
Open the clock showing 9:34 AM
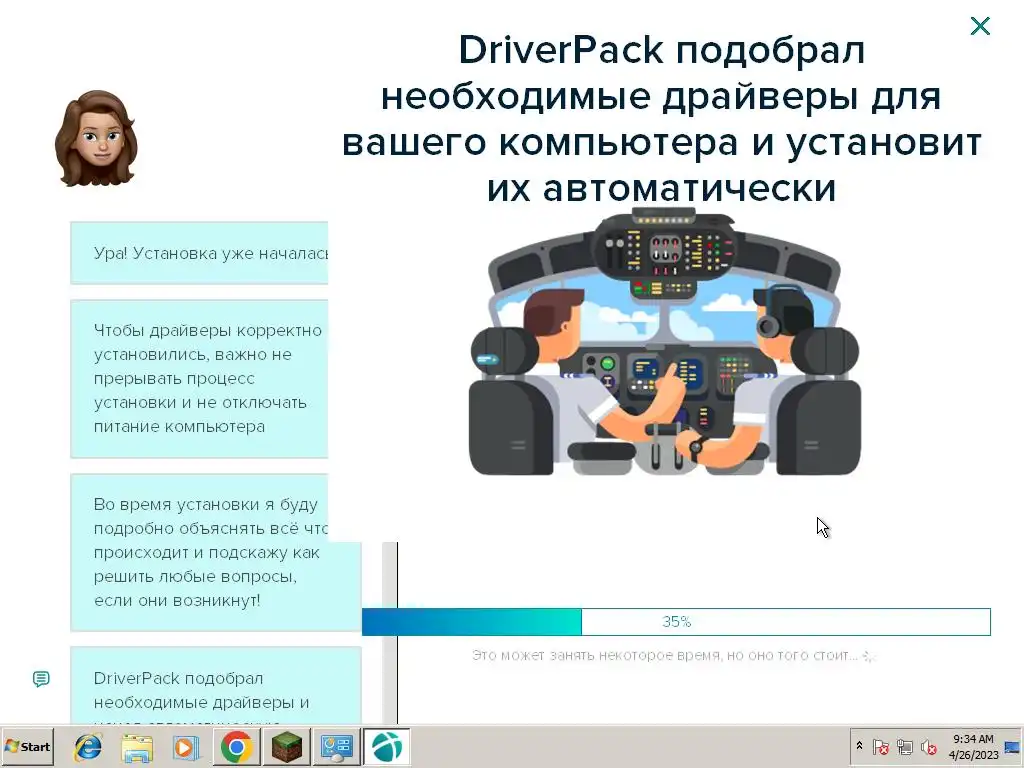[973, 746]
